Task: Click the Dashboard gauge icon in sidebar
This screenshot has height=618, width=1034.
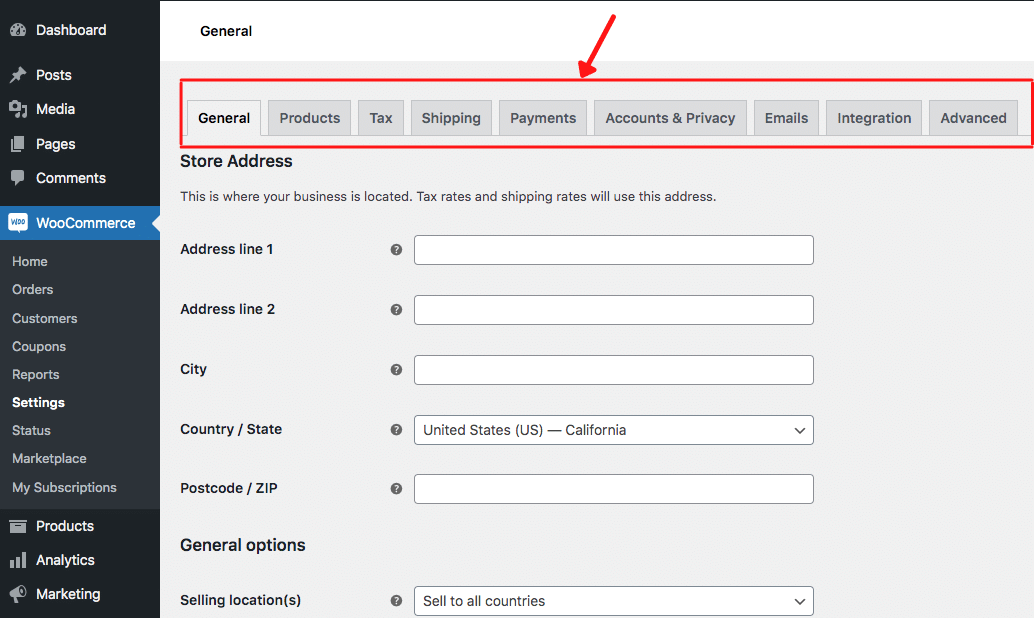Action: (18, 30)
